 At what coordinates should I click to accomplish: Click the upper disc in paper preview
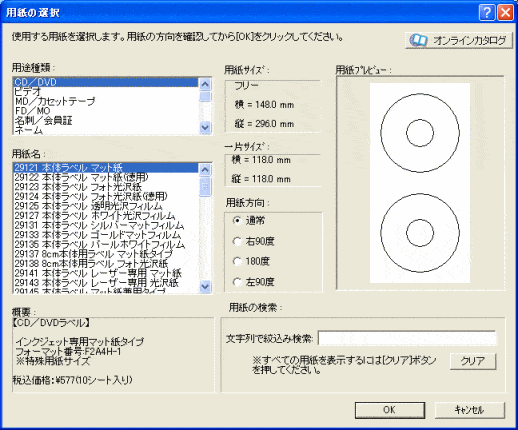click(420, 133)
